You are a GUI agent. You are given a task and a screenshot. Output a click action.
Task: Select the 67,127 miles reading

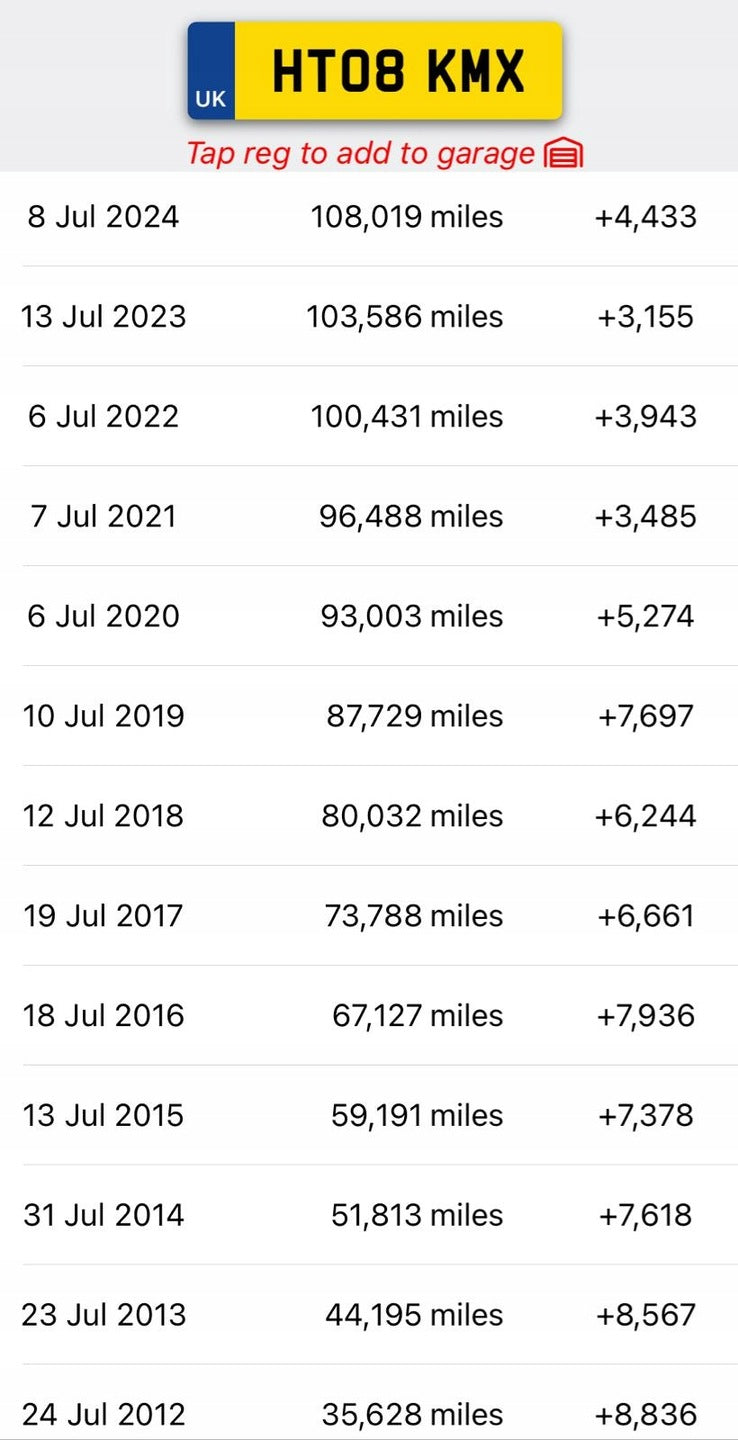point(417,1015)
